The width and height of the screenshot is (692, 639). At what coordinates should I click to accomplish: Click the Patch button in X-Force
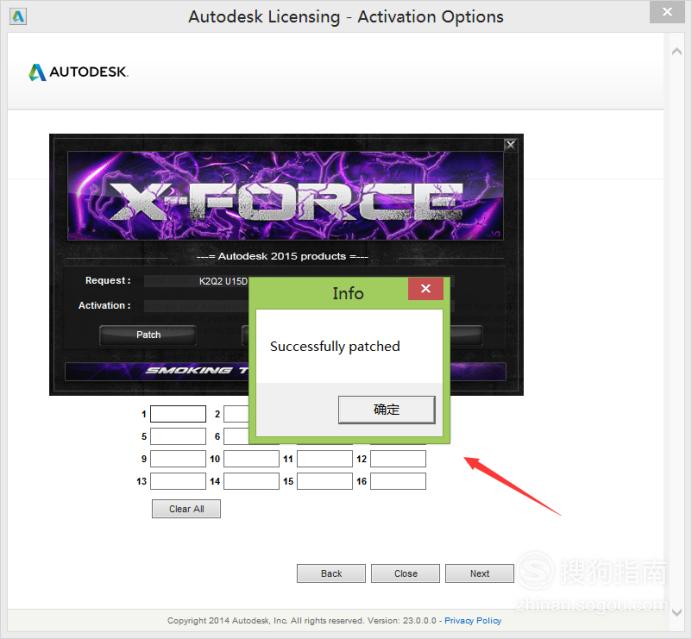pos(148,335)
